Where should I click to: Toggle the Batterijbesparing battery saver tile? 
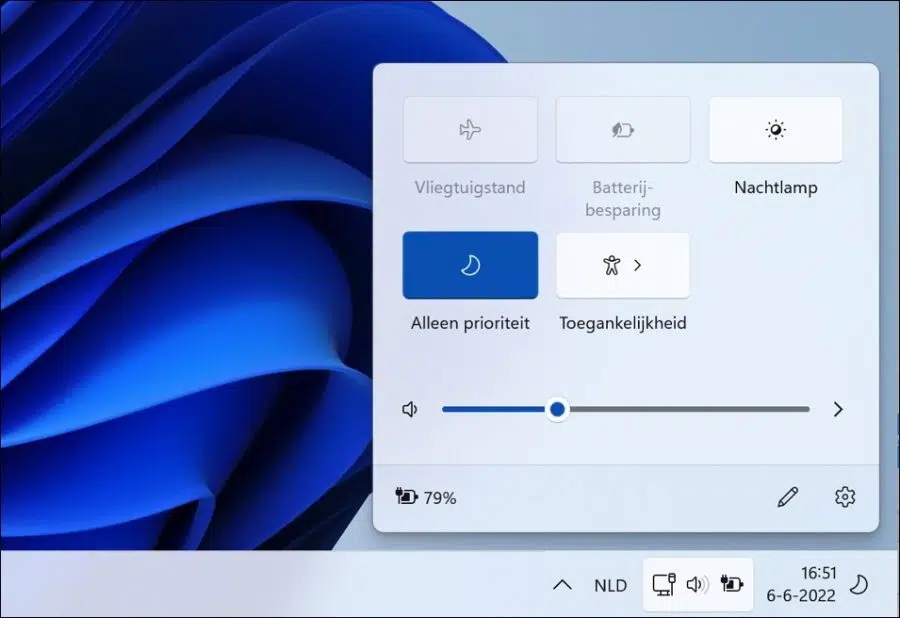click(x=623, y=130)
